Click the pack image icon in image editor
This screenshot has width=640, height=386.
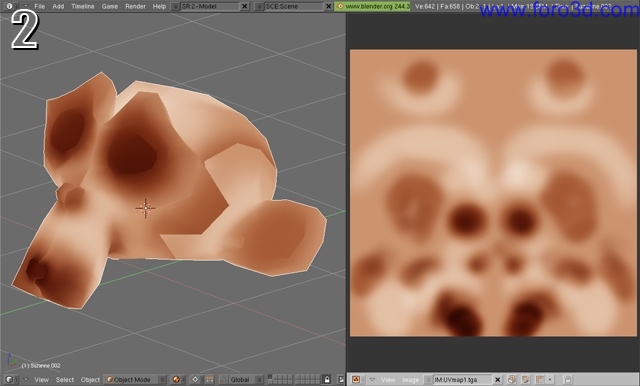tap(512, 379)
